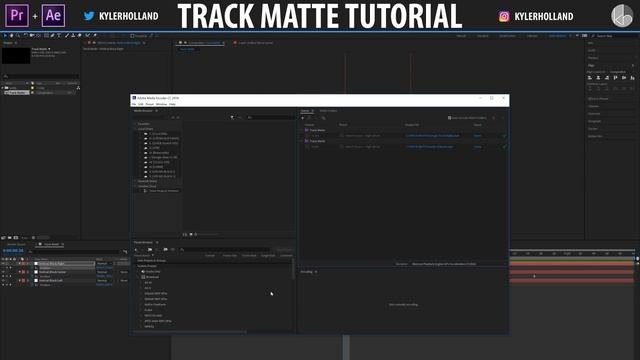
Task: Expand Broadcast preset group
Action: [x=138, y=277]
